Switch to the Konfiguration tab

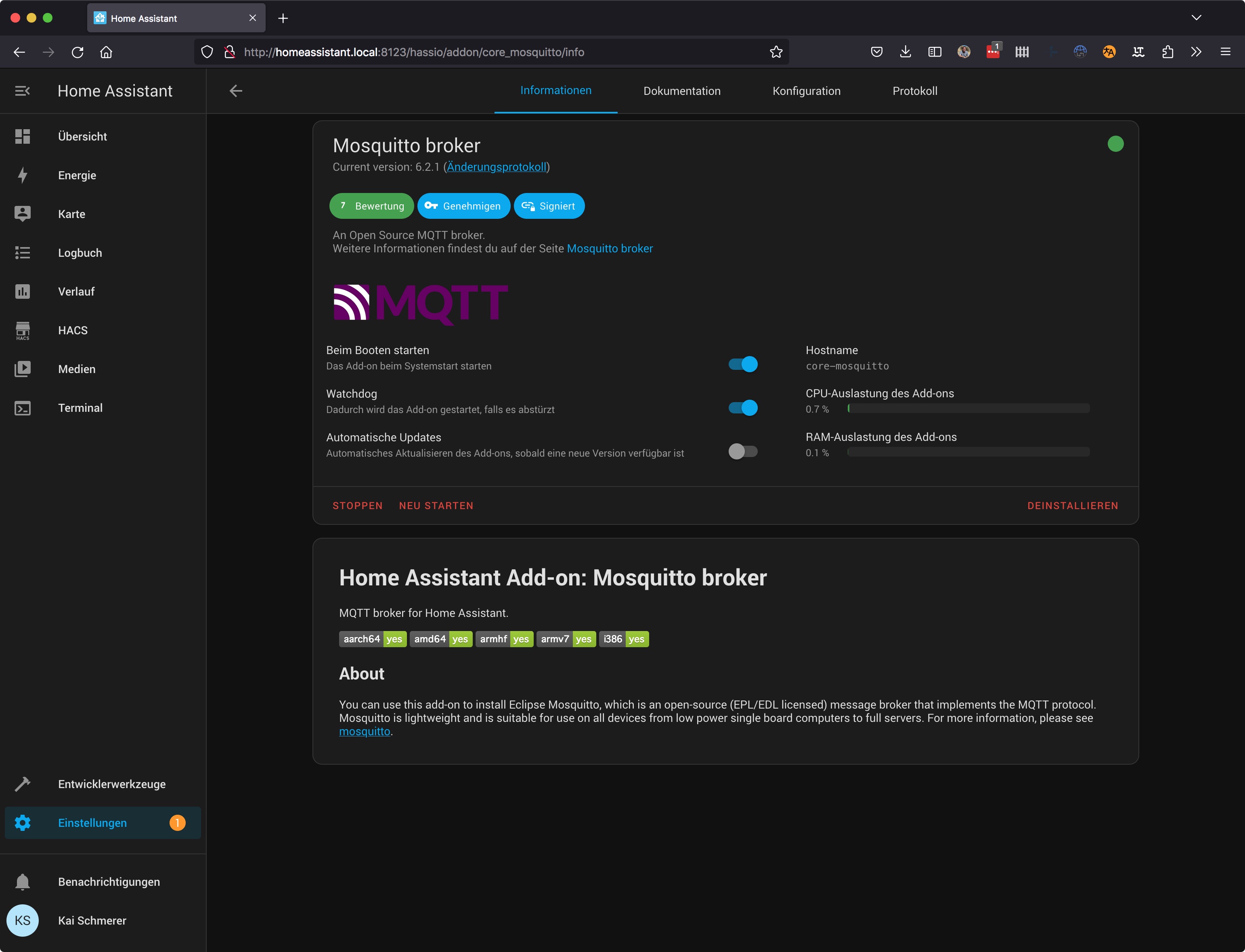pos(807,91)
